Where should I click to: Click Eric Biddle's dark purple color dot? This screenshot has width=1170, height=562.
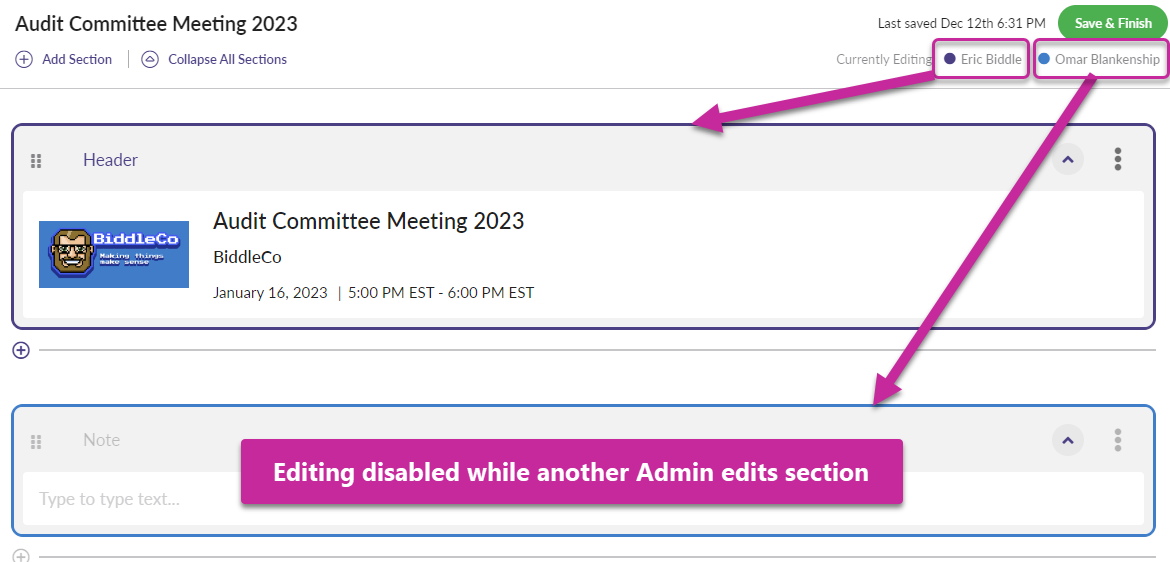(x=950, y=59)
